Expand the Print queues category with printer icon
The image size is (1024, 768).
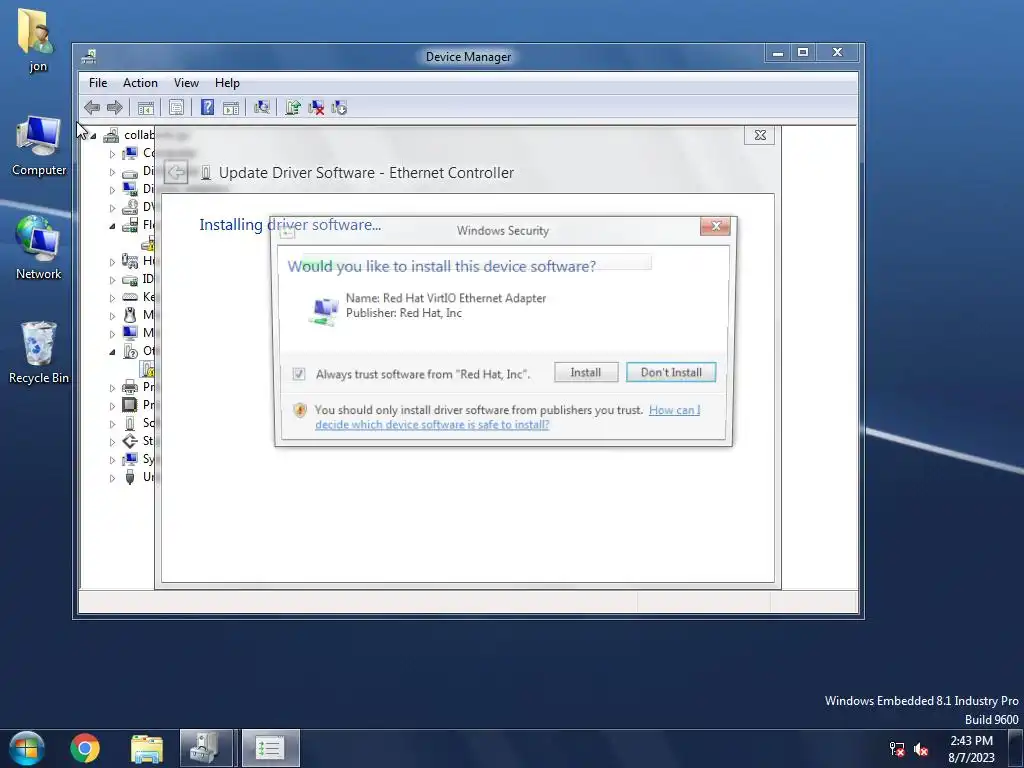pos(112,388)
